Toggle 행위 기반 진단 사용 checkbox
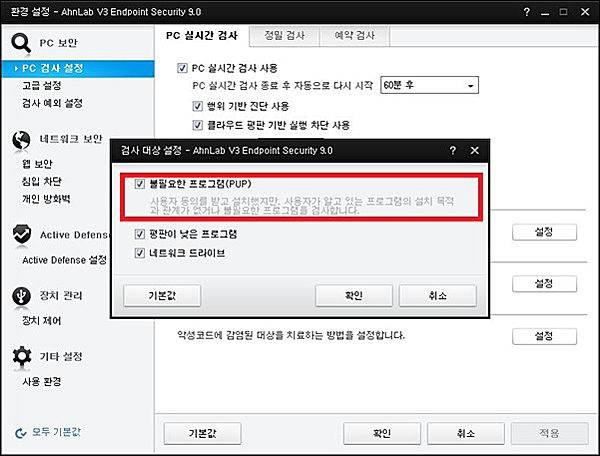The width and height of the screenshot is (600, 456). pos(197,106)
